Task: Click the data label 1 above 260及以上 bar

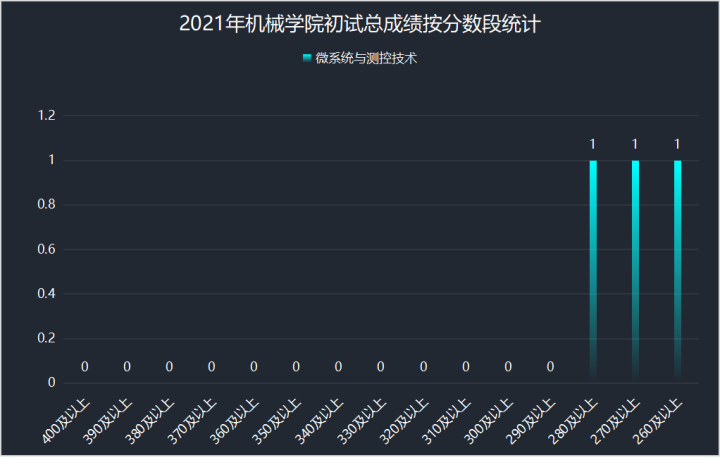Action: click(677, 144)
